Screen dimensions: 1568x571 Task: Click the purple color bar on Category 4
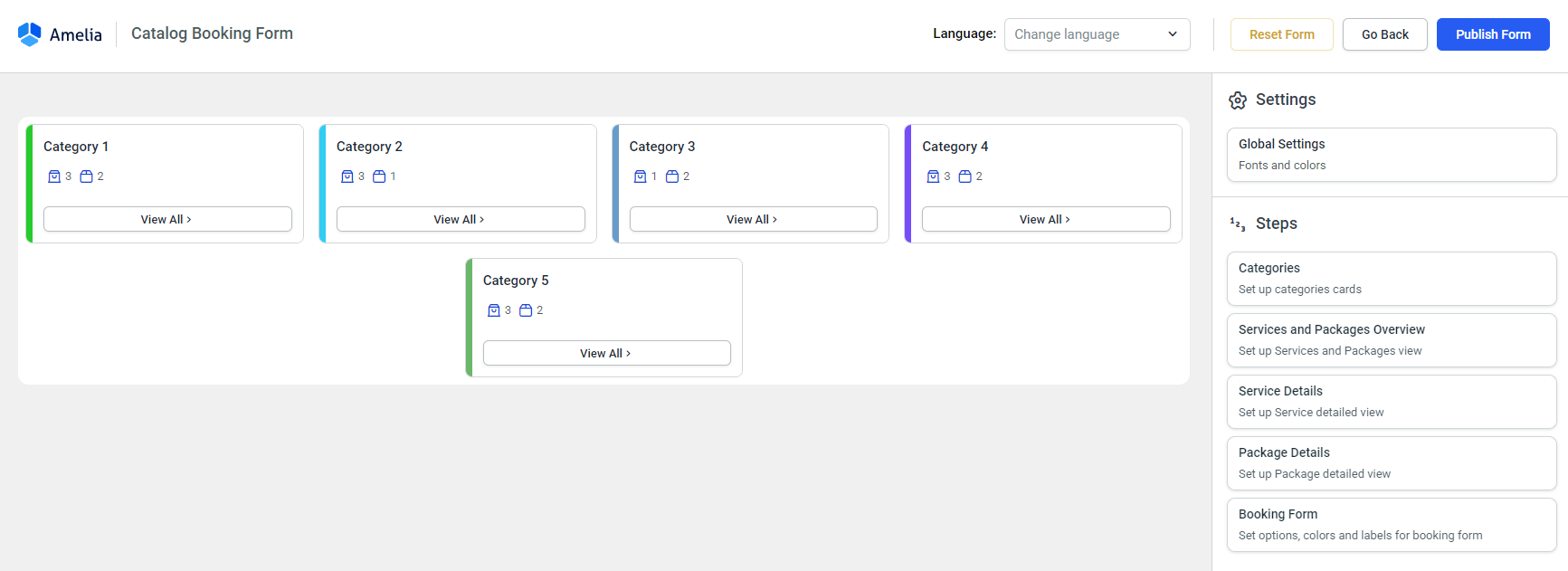908,184
